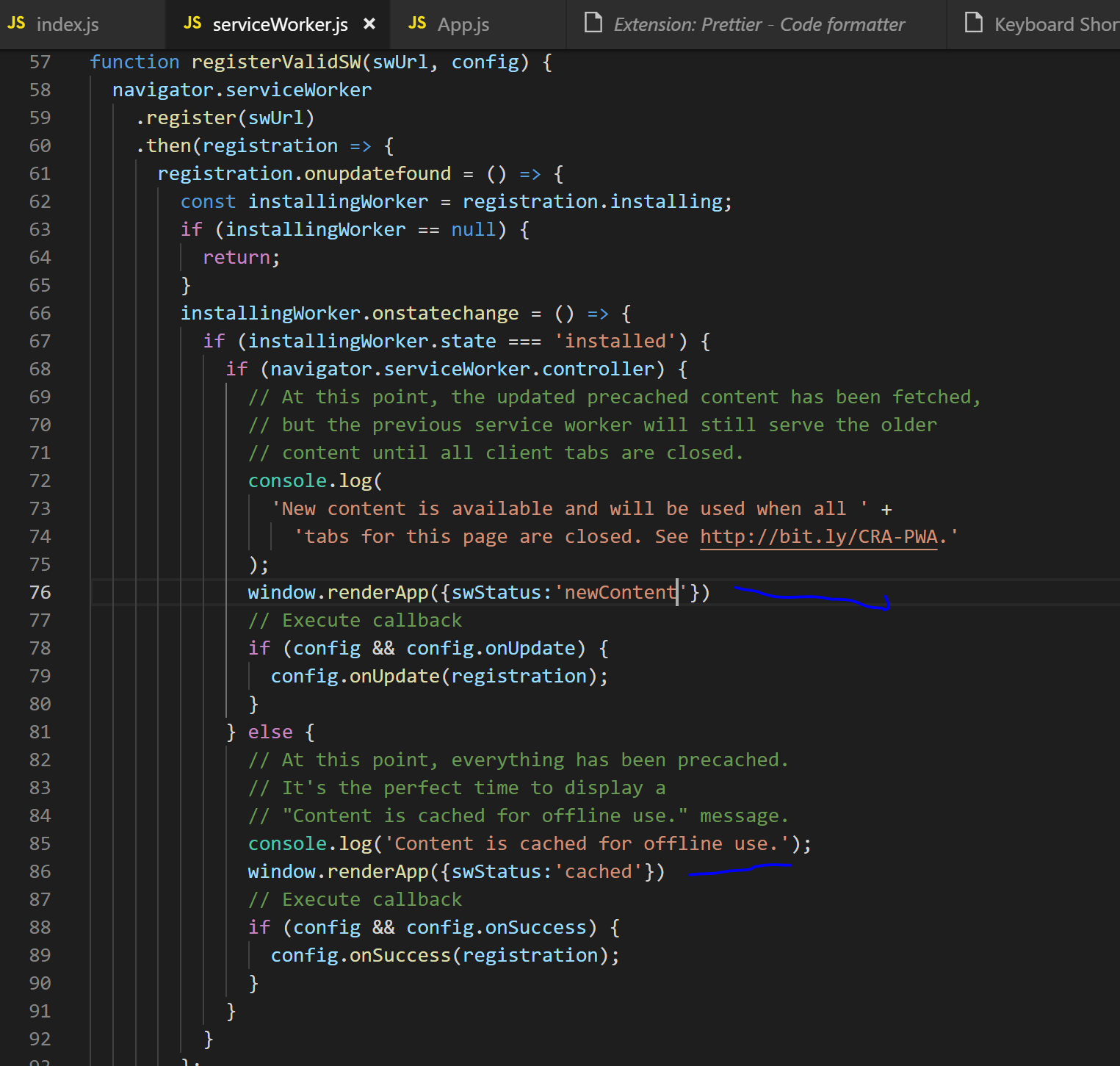Close the serviceWorker.js tab
The width and height of the screenshot is (1120, 1066).
[x=369, y=24]
